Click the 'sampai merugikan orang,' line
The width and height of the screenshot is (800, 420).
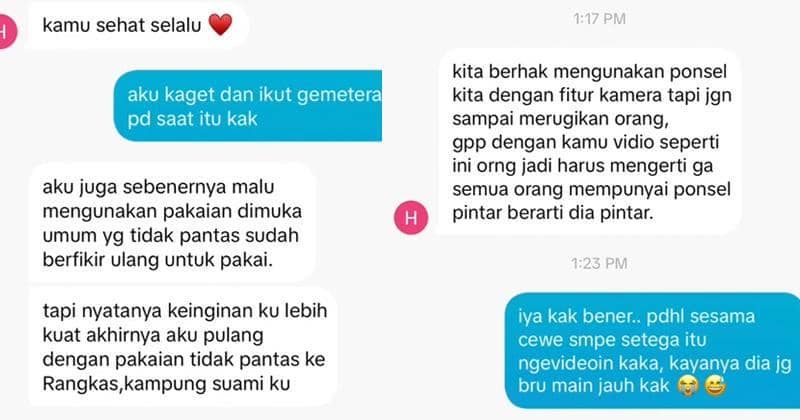pos(560,118)
